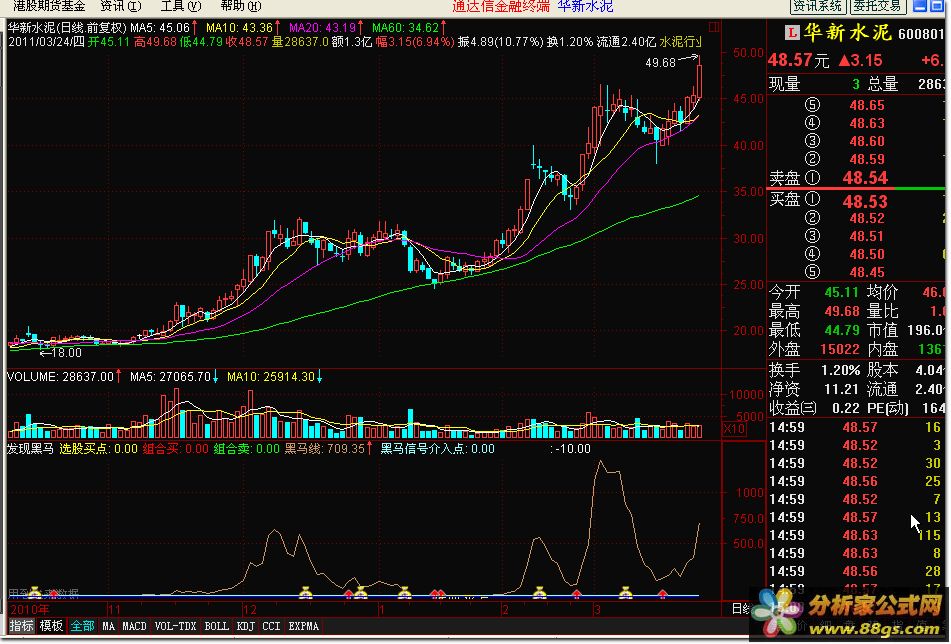Image resolution: width=951 pixels, height=644 pixels.
Task: Click the 选股买点: 0.00 label
Action: coord(98,449)
